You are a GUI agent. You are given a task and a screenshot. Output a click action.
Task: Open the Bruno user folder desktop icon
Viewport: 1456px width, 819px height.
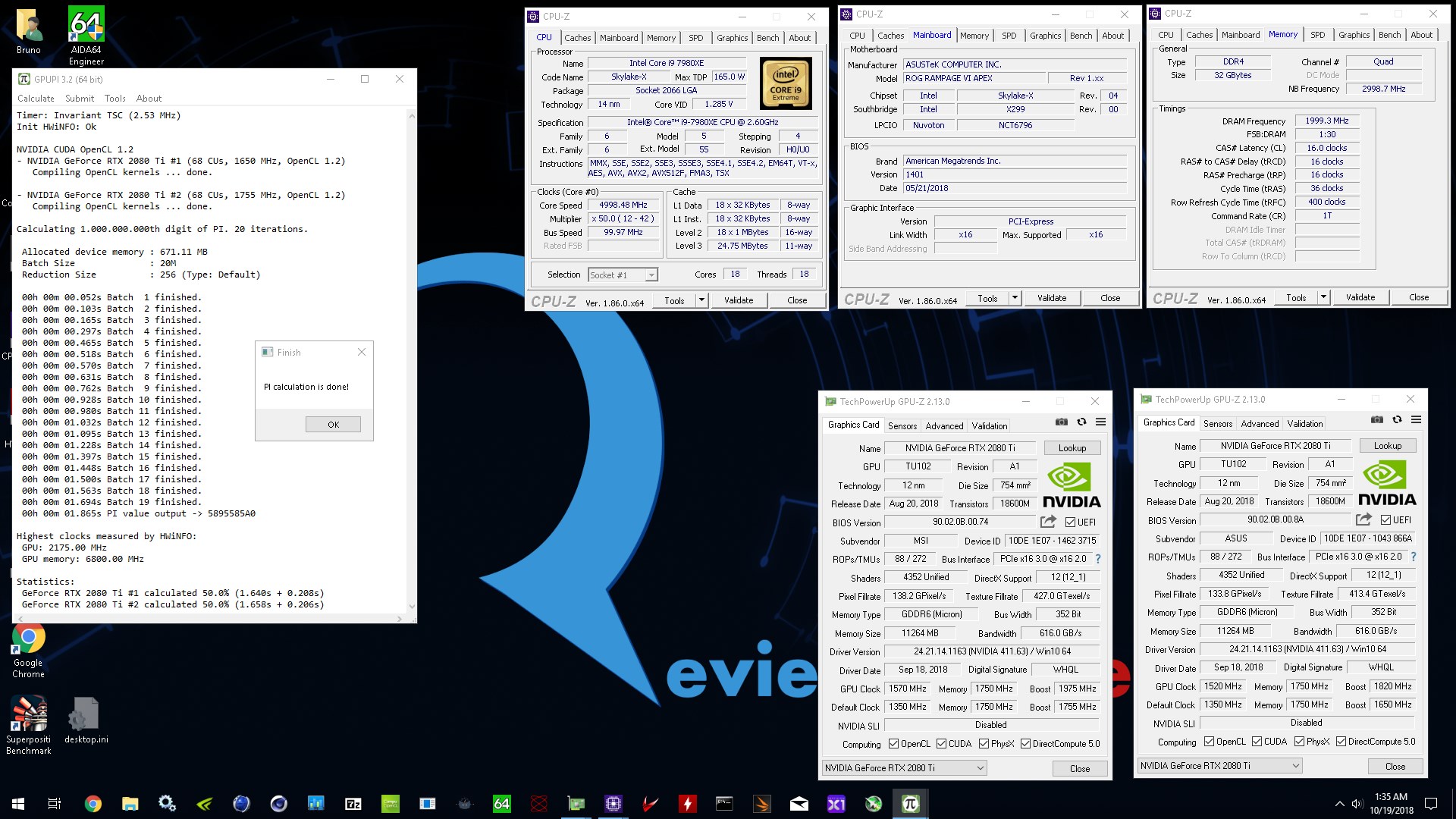tap(29, 31)
